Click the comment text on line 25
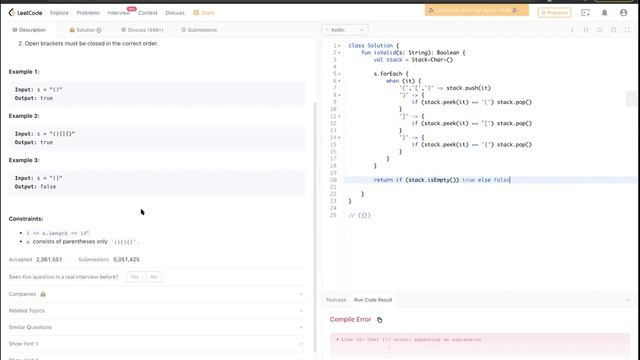The width and height of the screenshot is (640, 360). tap(359, 215)
